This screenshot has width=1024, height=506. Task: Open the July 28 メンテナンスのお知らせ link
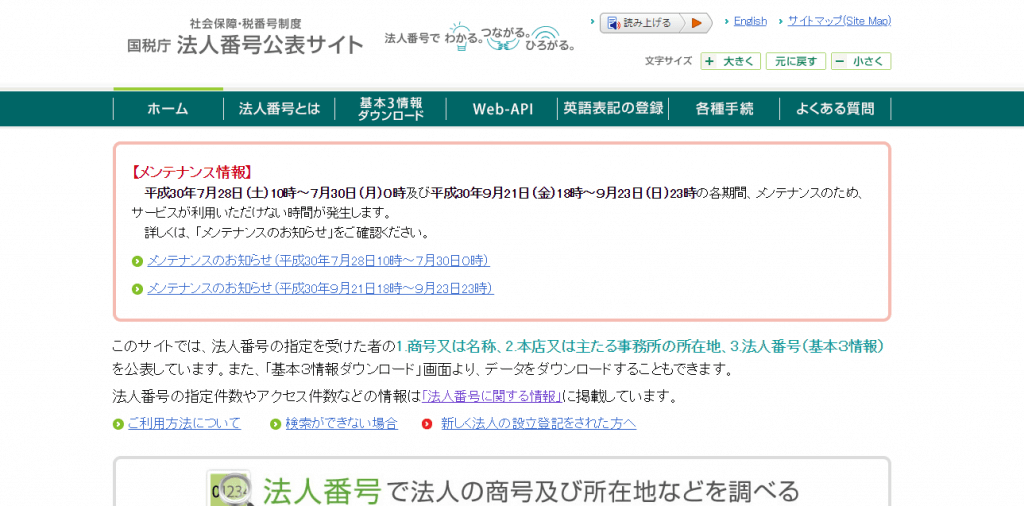coord(318,261)
